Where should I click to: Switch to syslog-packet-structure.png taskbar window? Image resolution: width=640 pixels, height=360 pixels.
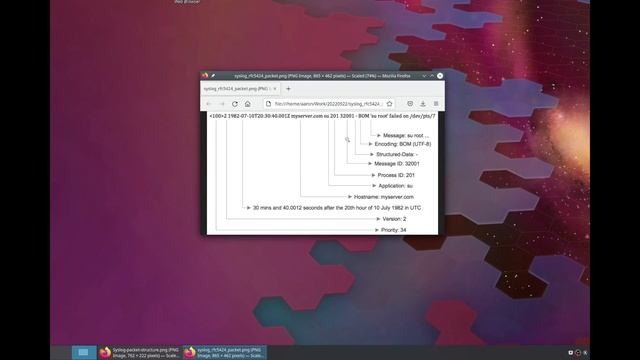pyautogui.click(x=140, y=353)
